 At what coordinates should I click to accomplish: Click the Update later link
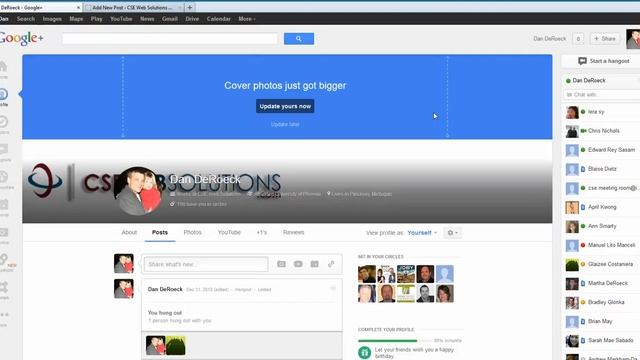(285, 124)
